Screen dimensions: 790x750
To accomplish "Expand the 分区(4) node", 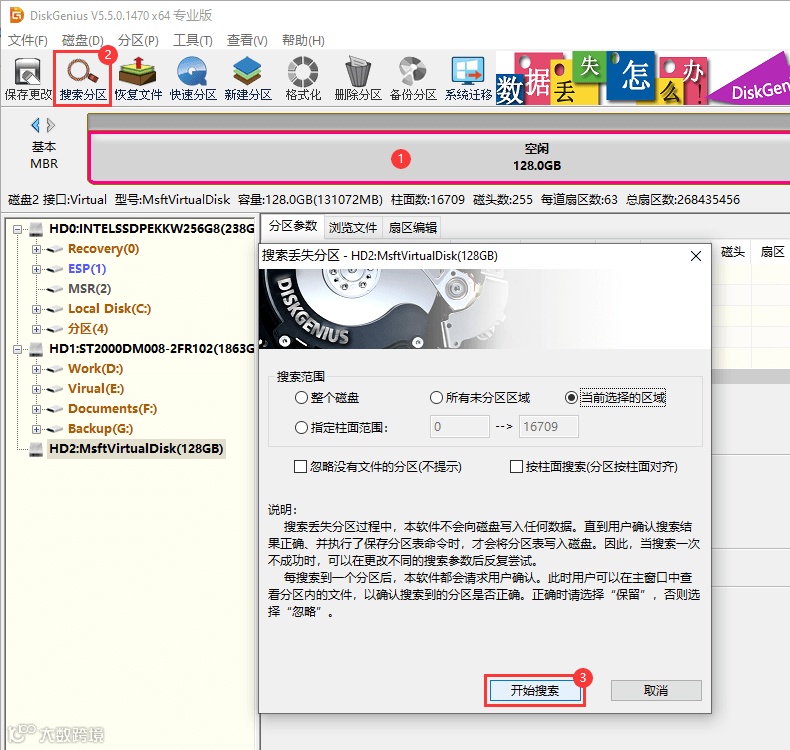I will click(x=36, y=329).
